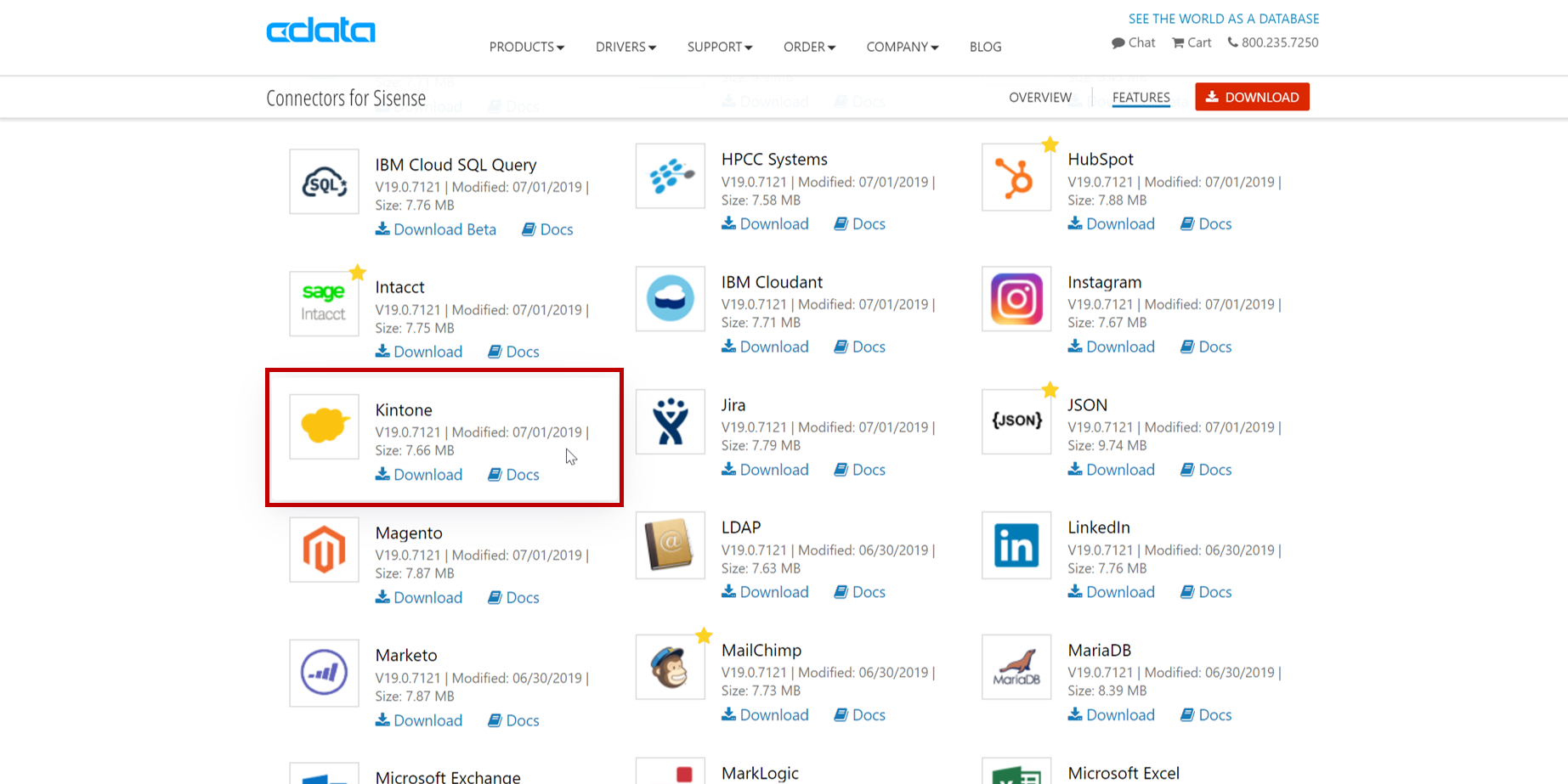Screen dimensions: 1568x784
Task: Open Chat from the header
Action: pos(1134,42)
